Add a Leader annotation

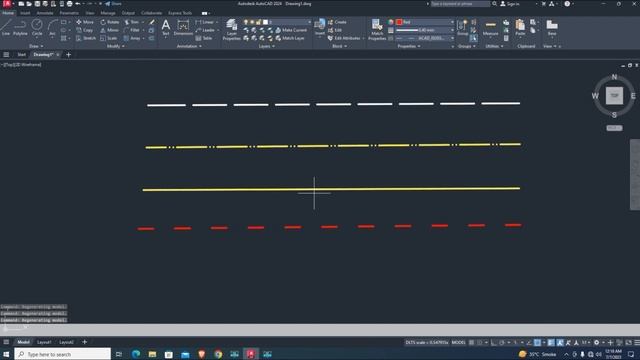pos(205,30)
